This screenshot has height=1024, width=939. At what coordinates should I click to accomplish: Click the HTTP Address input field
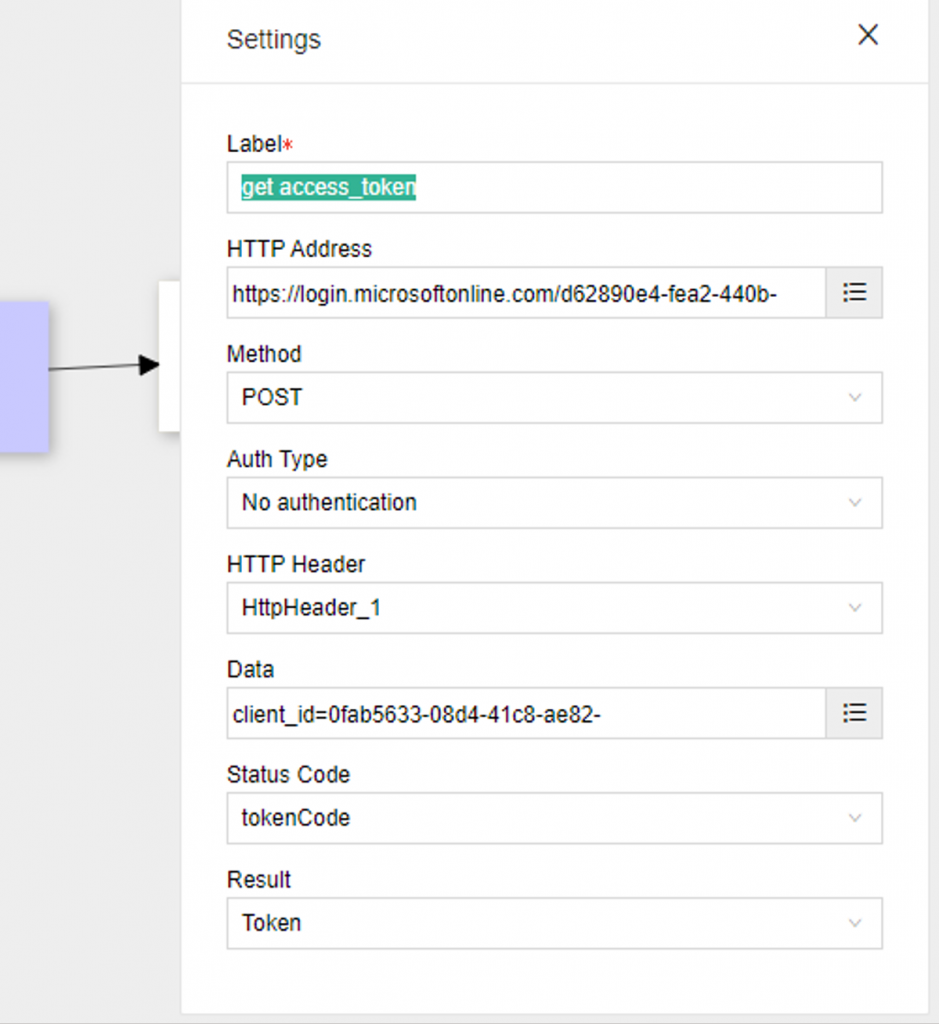click(526, 293)
